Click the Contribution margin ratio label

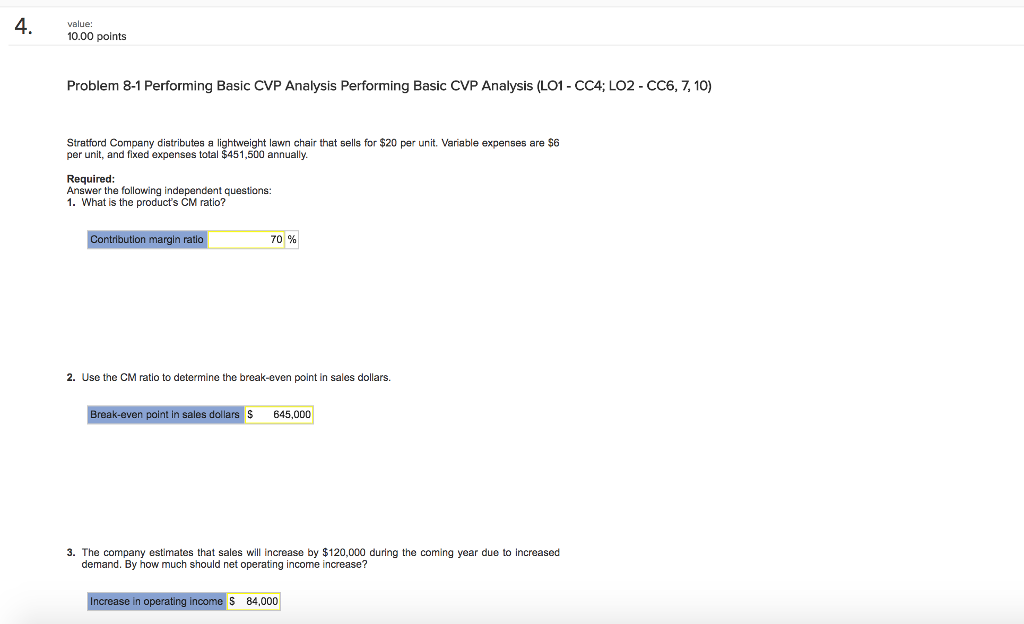(146, 239)
